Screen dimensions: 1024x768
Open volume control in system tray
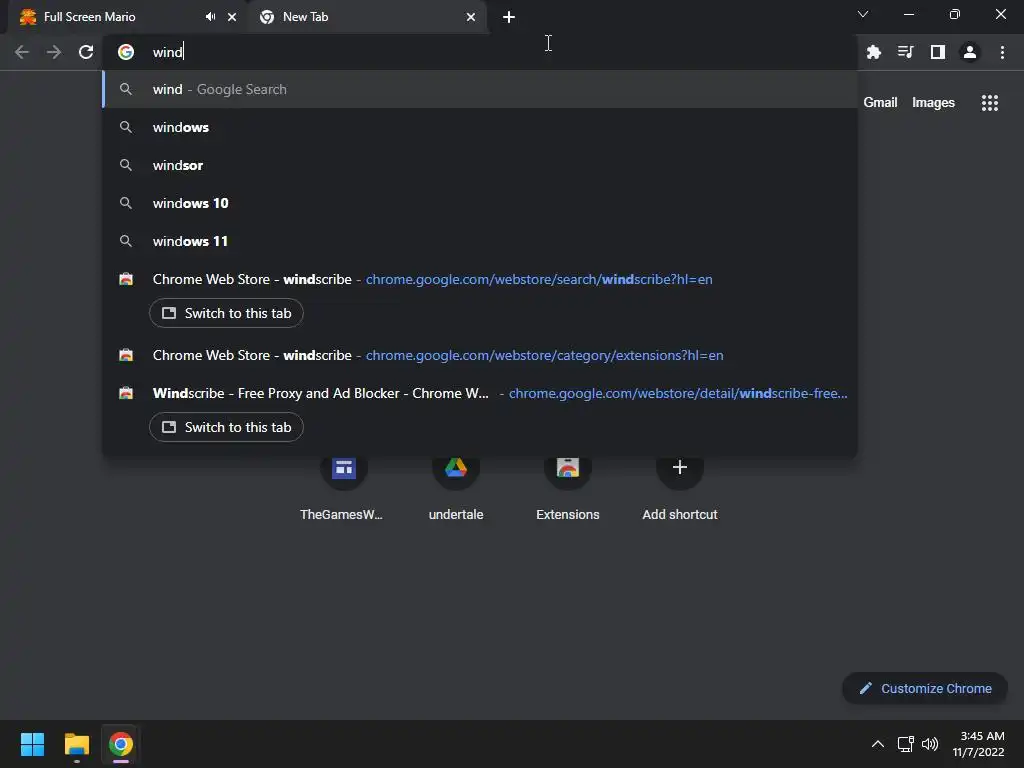[x=930, y=744]
